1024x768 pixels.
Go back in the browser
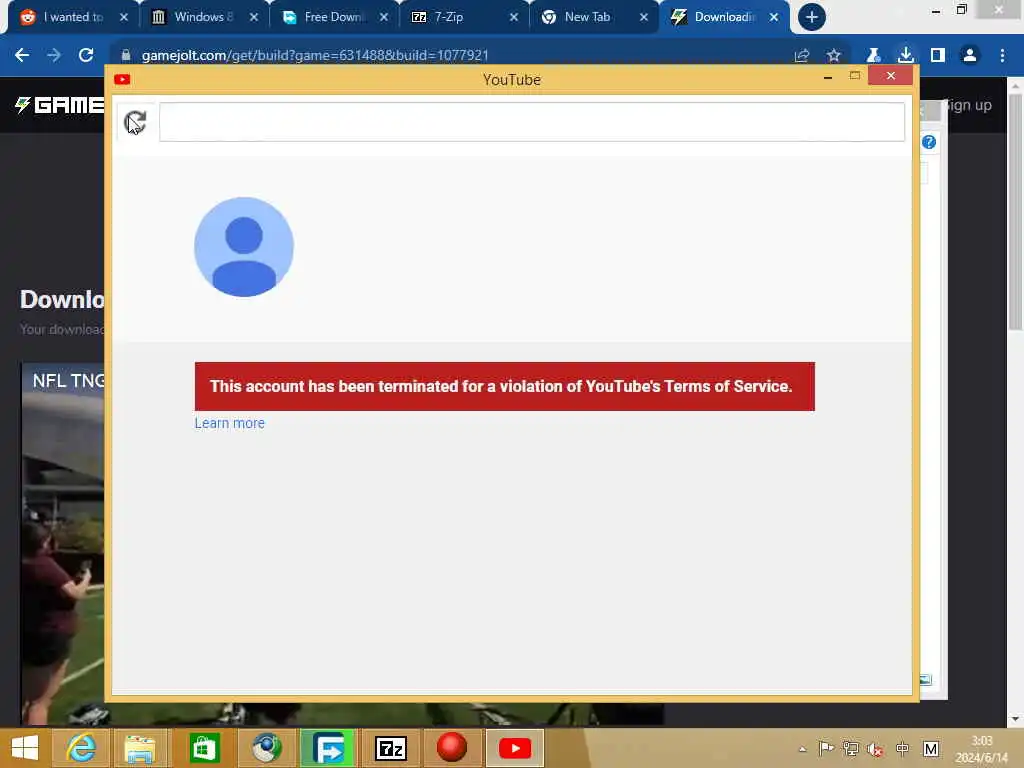click(22, 56)
